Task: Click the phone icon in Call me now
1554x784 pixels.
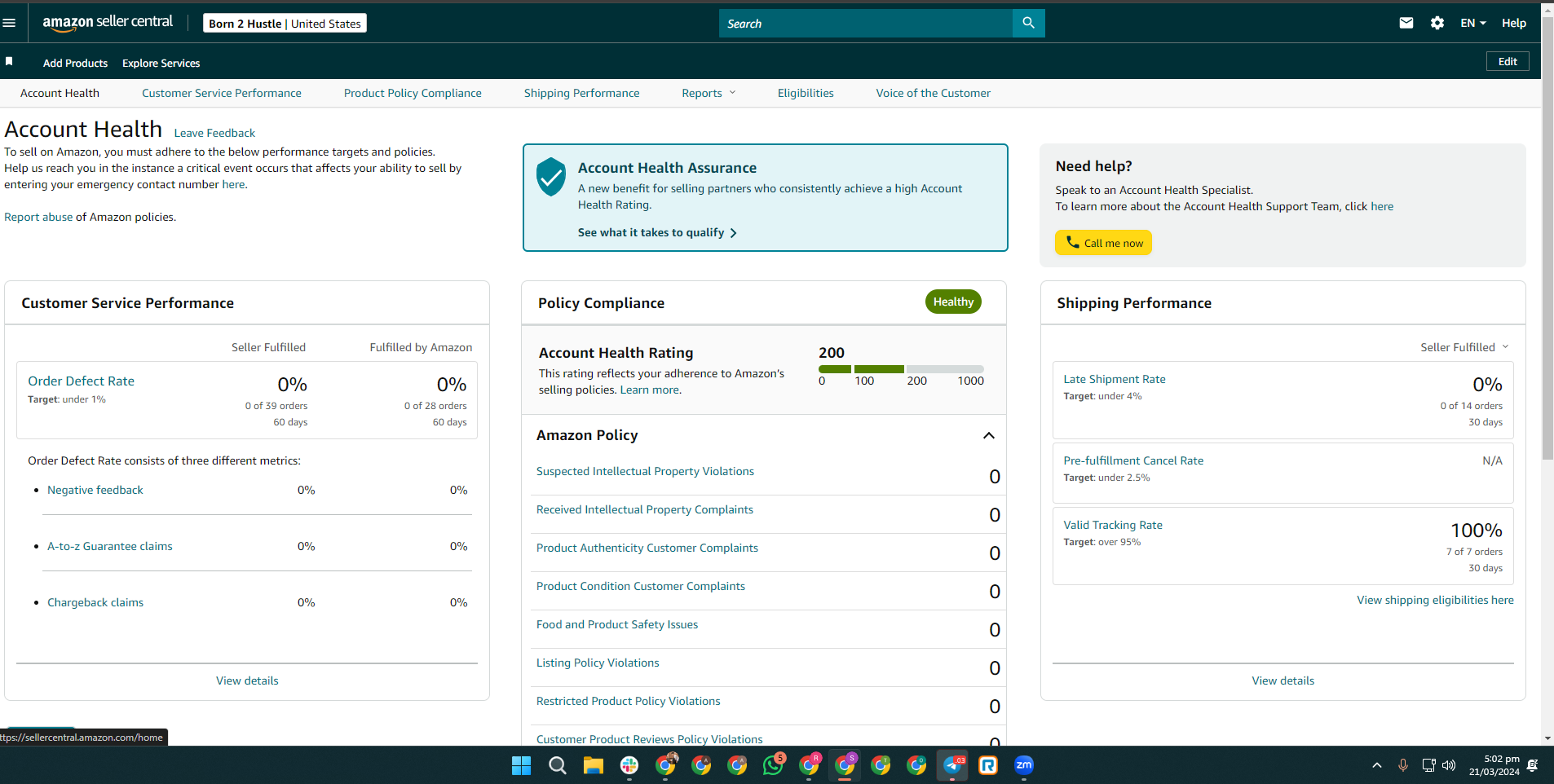Action: coord(1073,242)
